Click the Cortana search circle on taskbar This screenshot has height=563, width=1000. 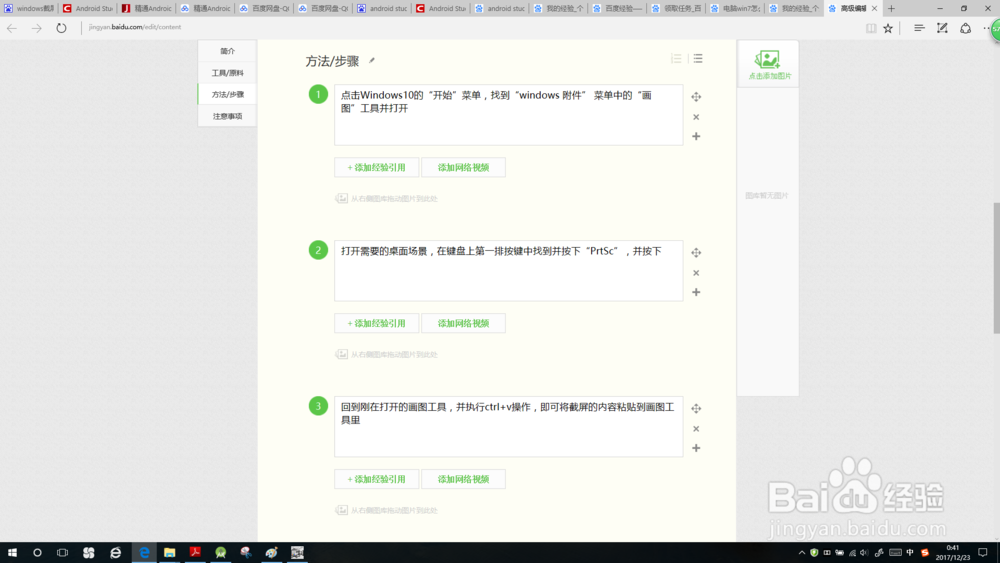point(37,553)
